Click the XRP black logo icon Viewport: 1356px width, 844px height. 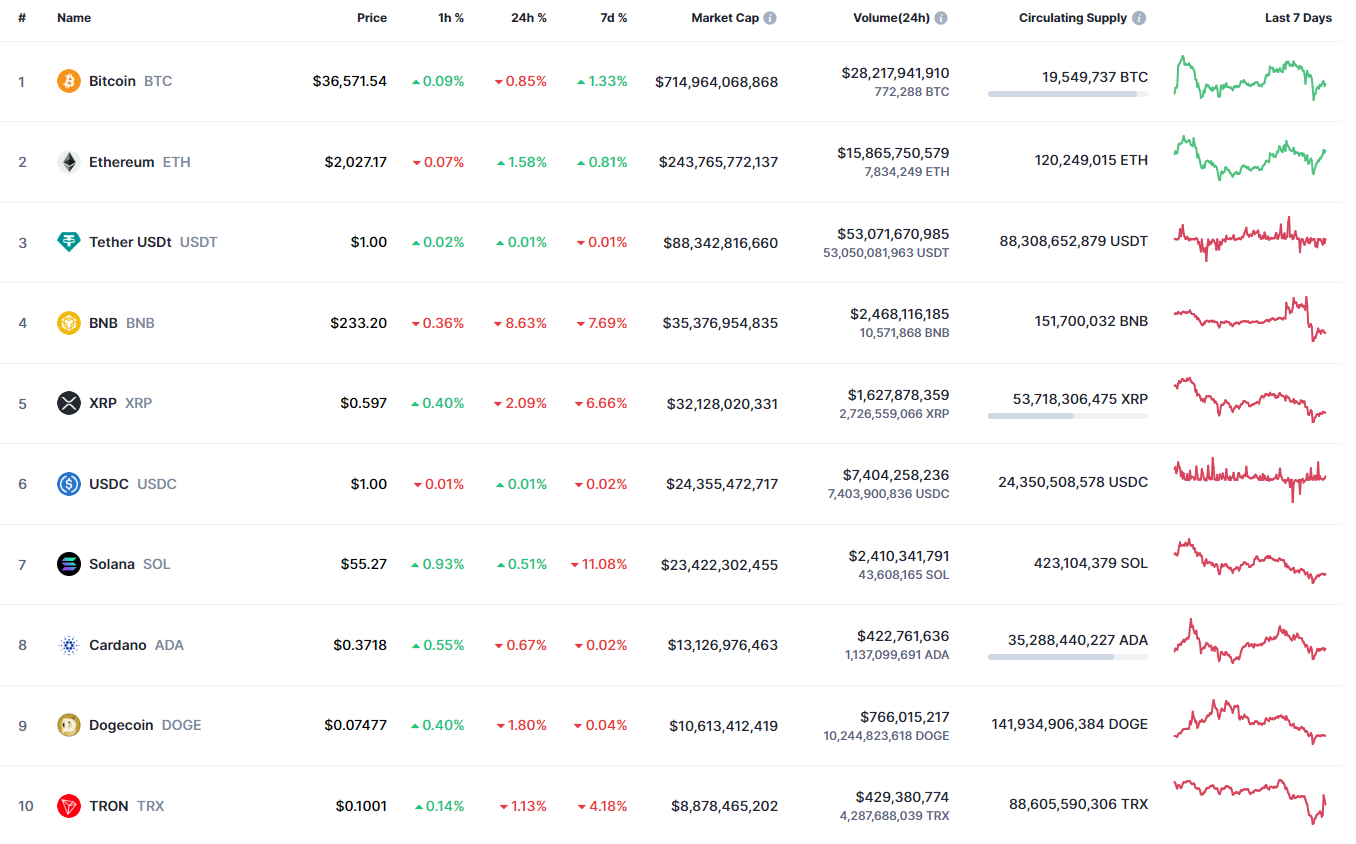[x=69, y=403]
